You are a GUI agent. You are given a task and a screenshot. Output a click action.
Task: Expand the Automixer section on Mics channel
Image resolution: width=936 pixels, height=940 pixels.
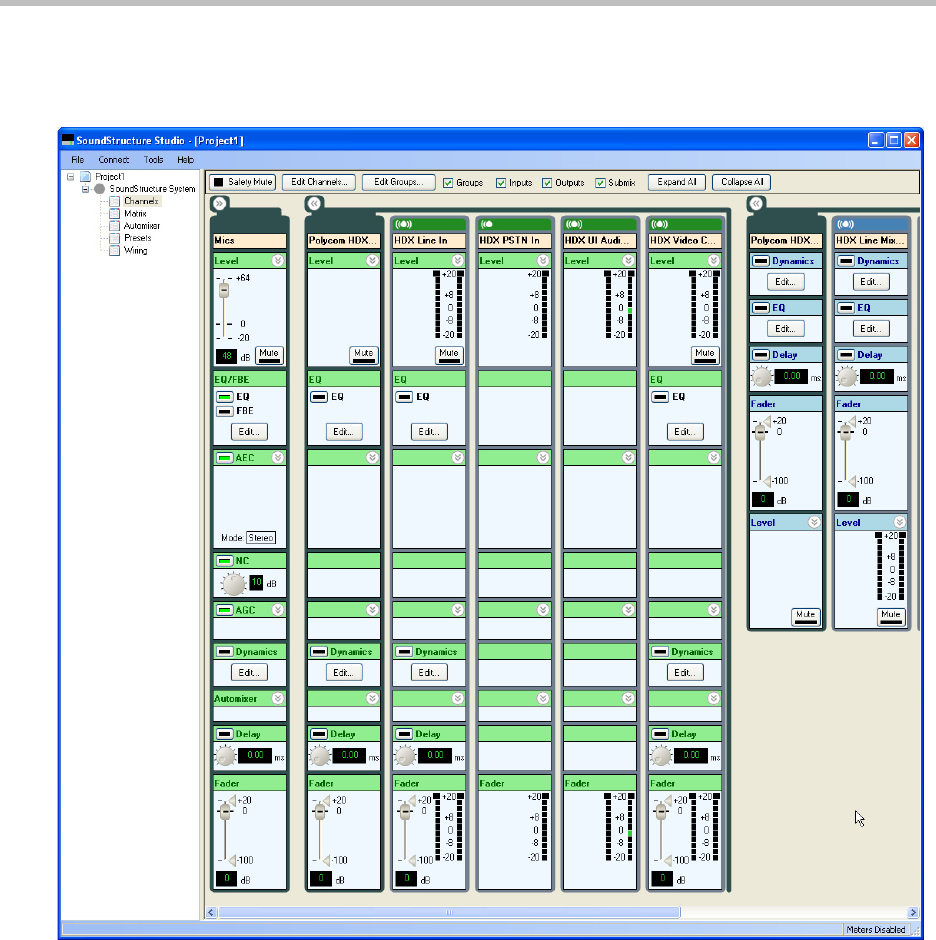point(279,698)
